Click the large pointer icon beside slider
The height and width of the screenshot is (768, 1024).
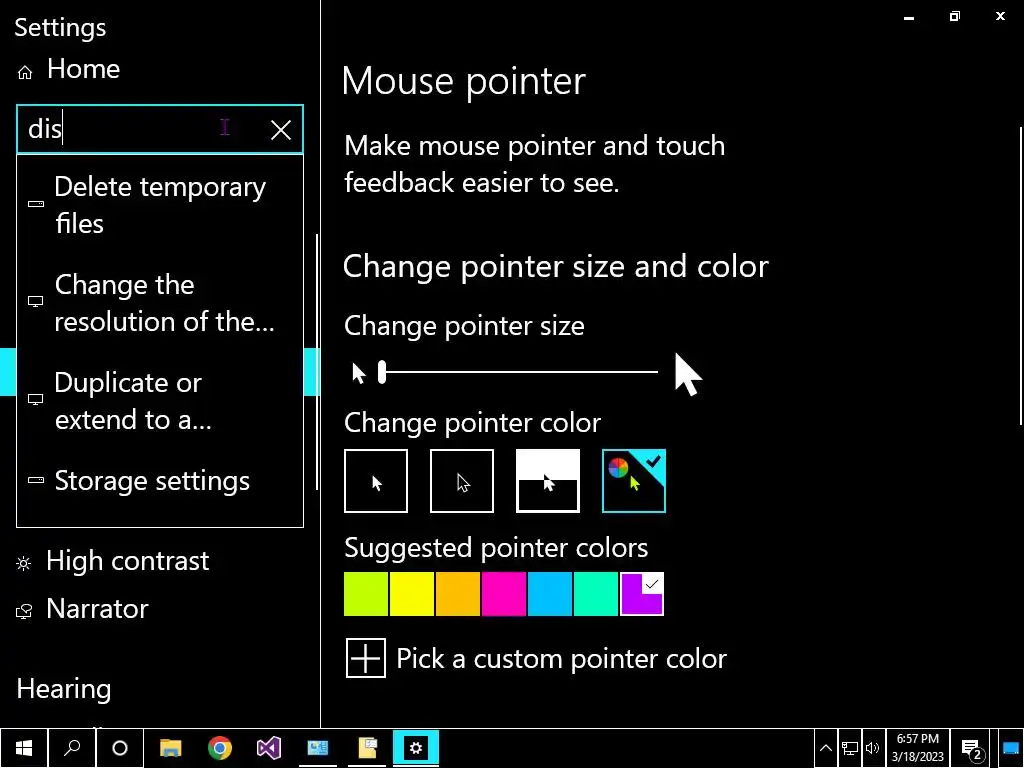688,374
